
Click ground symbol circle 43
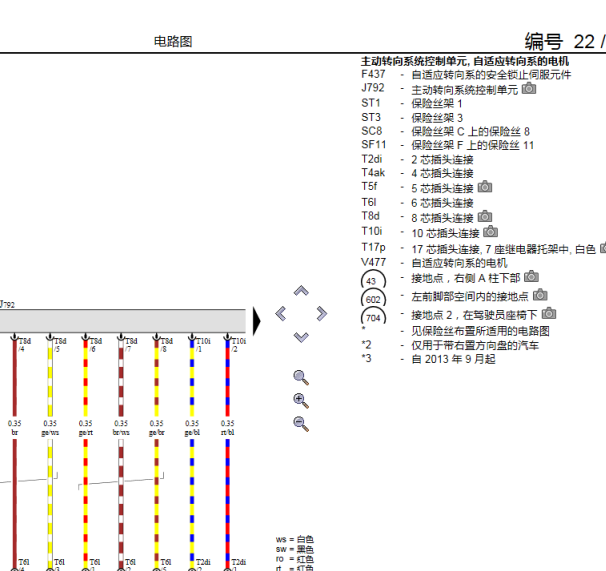[373, 280]
